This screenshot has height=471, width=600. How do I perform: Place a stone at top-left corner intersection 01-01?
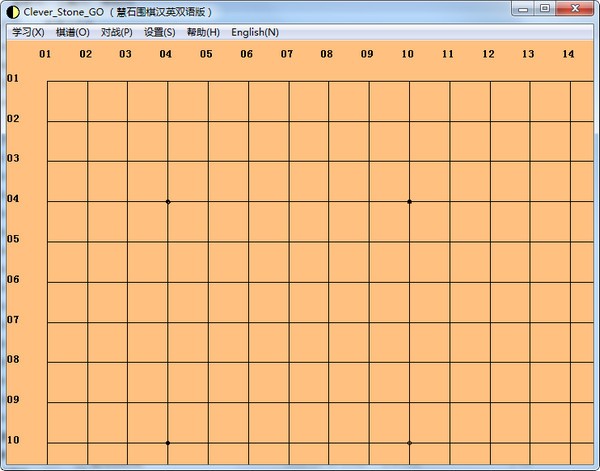pos(47,81)
